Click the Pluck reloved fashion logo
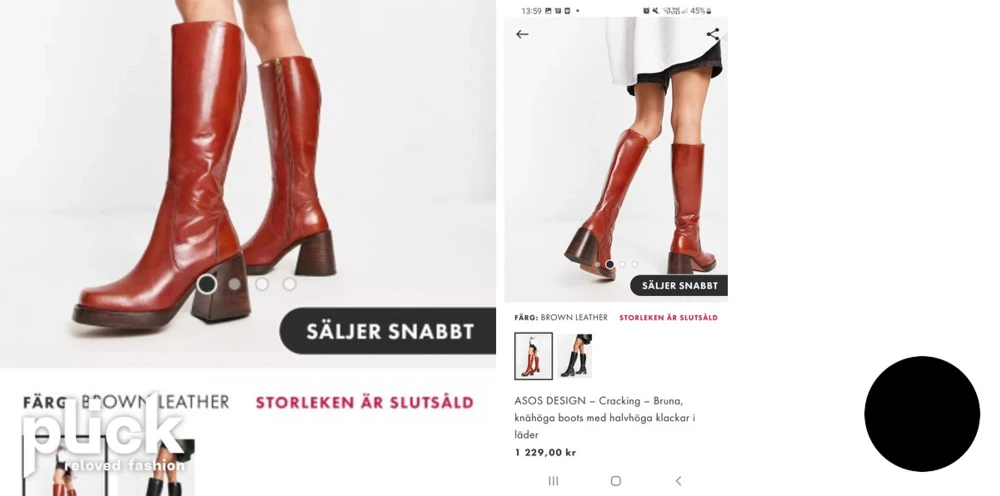The height and width of the screenshot is (496, 1000). click(105, 434)
